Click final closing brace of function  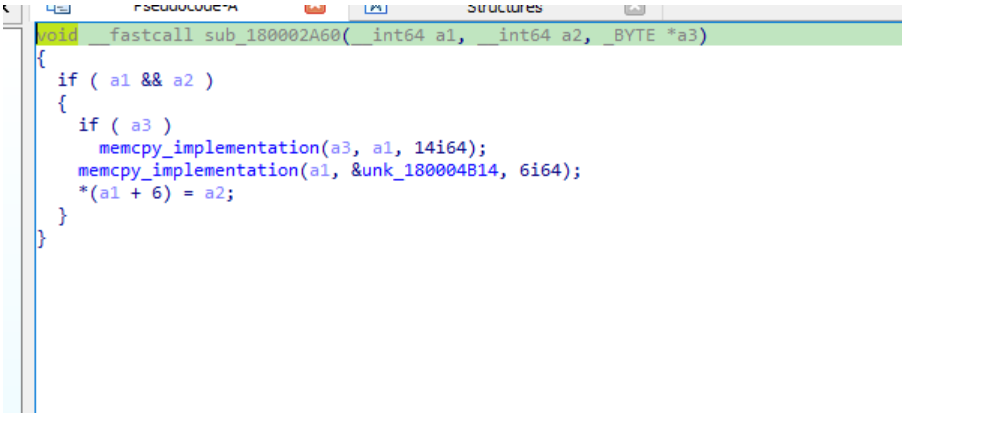point(41,239)
